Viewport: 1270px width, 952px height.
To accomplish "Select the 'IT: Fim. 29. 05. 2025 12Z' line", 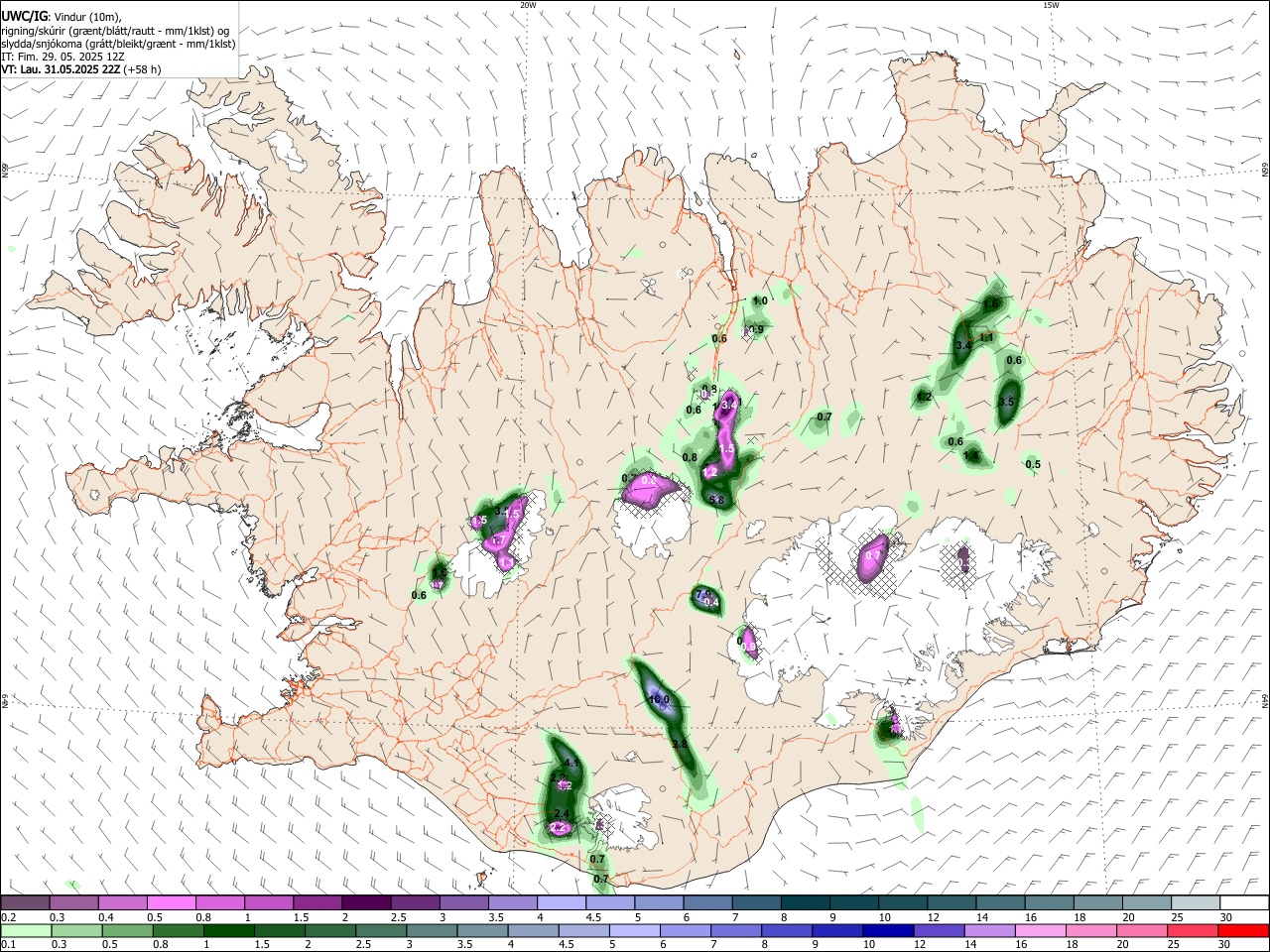I will coord(63,57).
